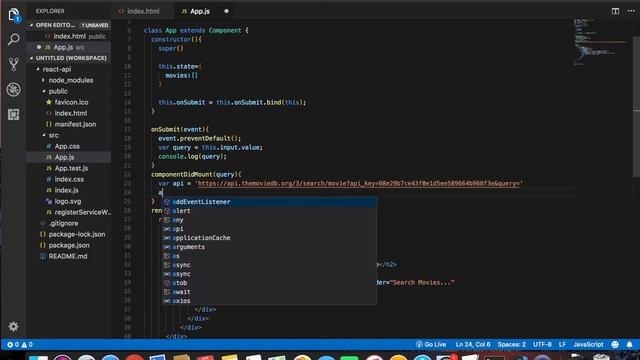640x360 pixels.
Task: Open the Debug view icon
Action: 13,89
